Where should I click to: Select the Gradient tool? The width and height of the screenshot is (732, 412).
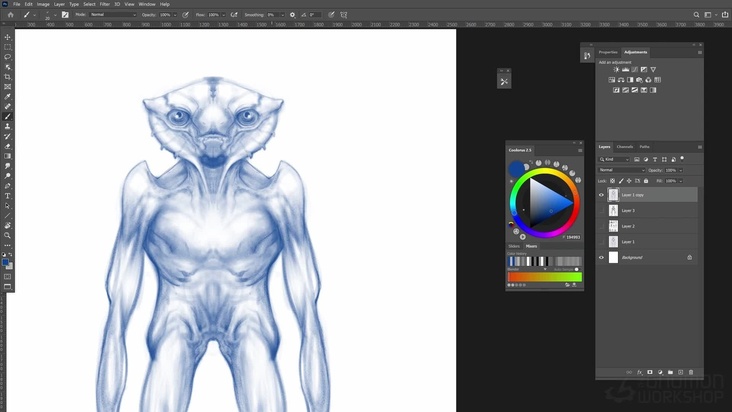click(7, 156)
